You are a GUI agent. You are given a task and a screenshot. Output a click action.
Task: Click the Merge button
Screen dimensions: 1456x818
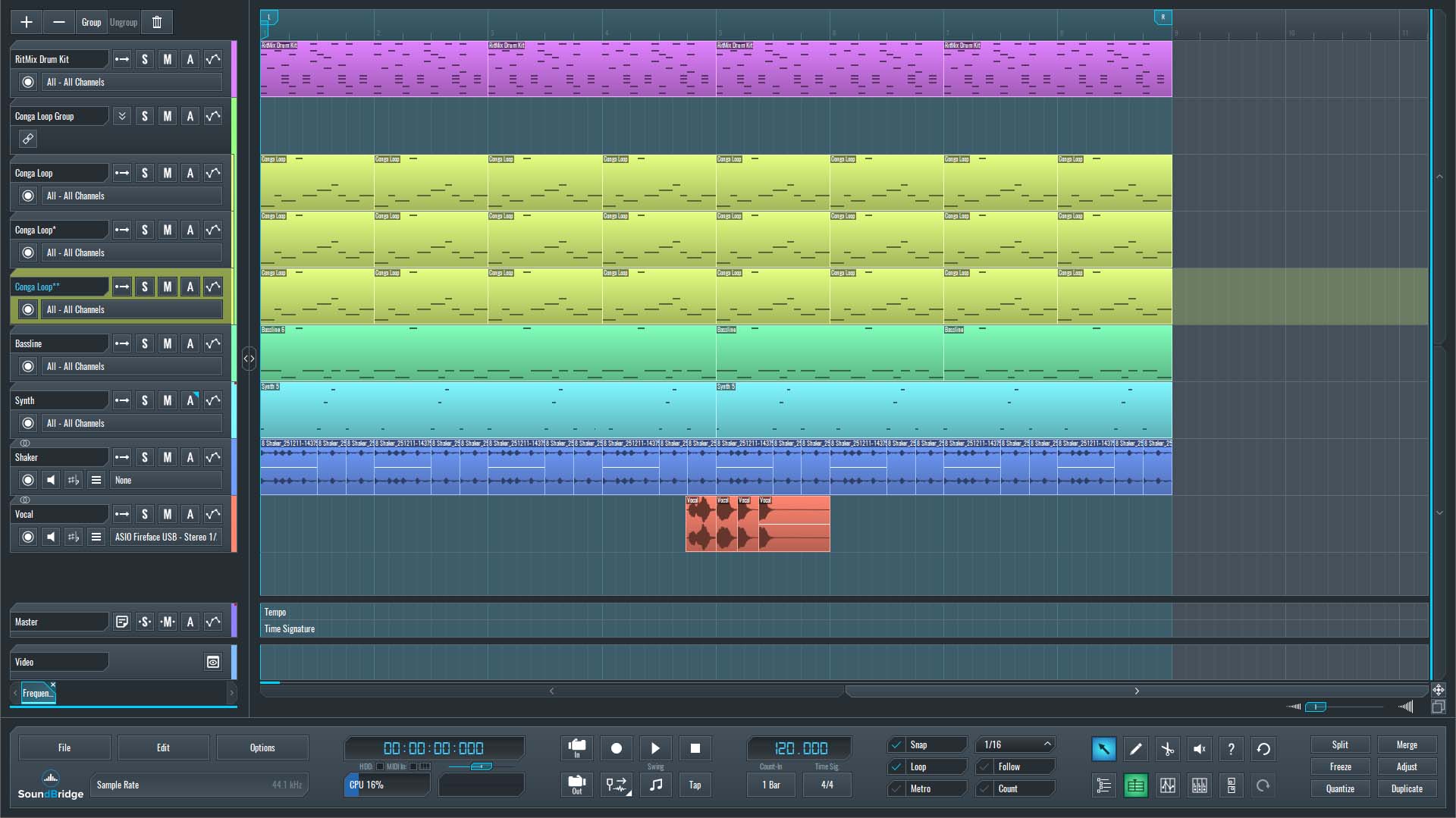click(1407, 744)
